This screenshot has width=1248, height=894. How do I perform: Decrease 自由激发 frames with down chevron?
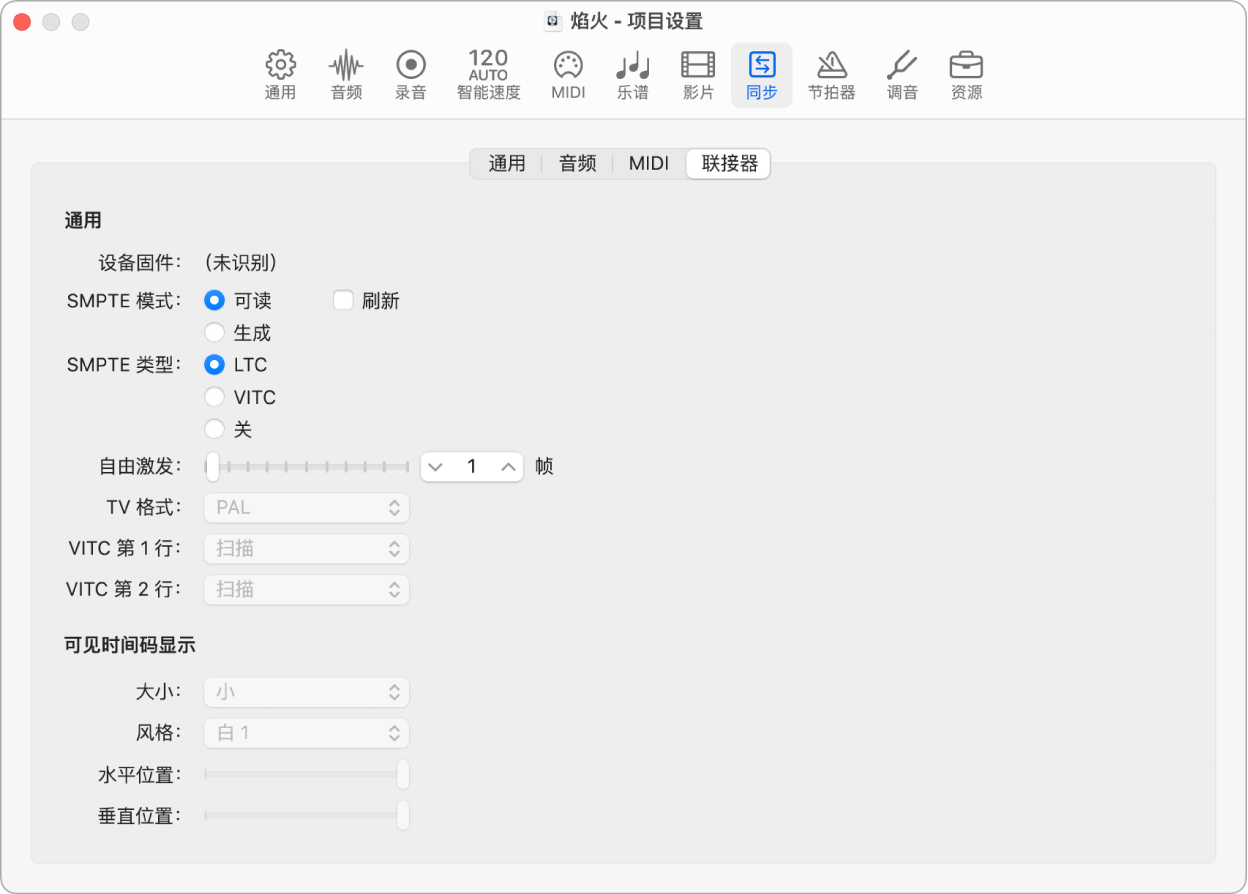coord(435,466)
